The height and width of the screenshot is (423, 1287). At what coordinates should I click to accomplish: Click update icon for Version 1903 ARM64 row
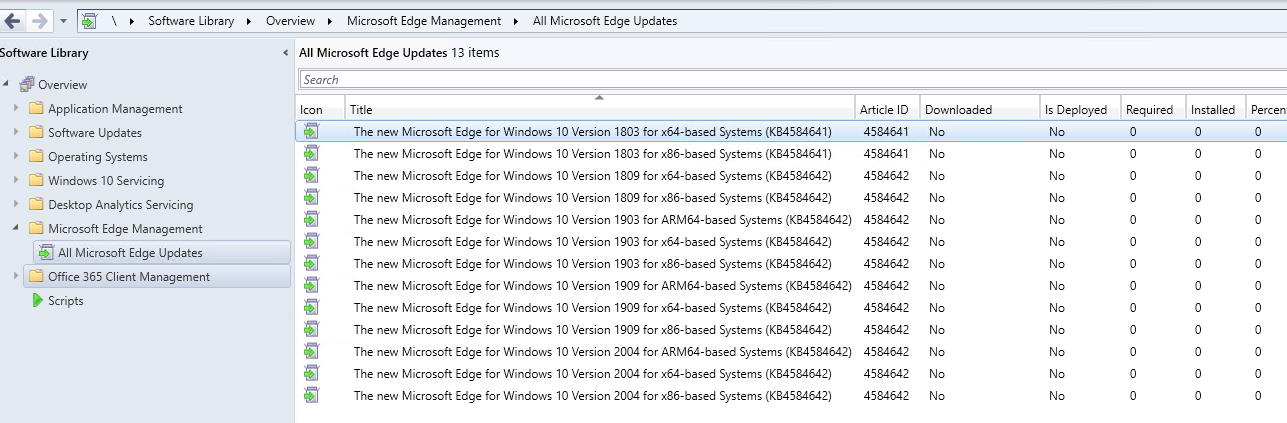coord(311,219)
